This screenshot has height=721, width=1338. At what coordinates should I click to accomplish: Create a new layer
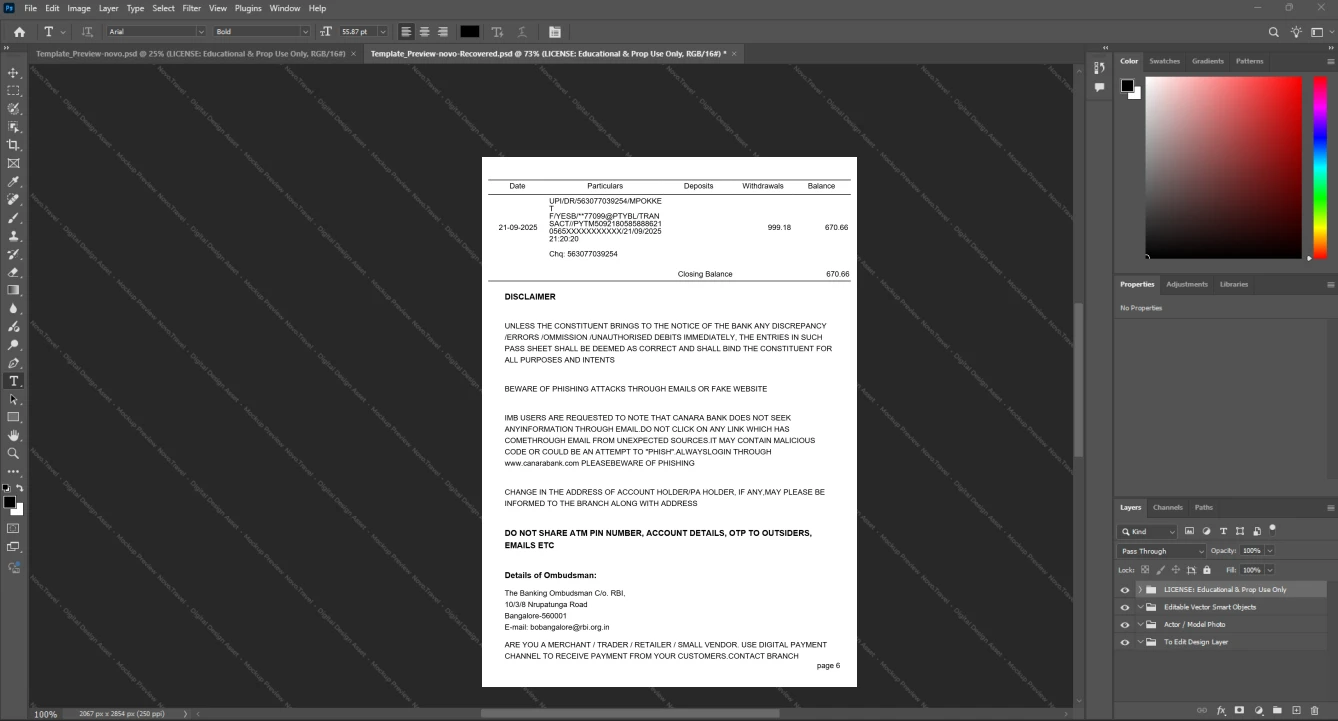[x=1297, y=710]
